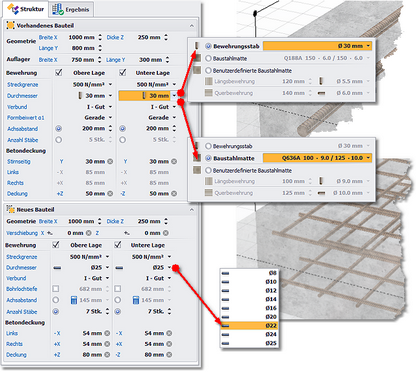Collapse the Neues Bauteil section
Screen dimensions: 416x372
click(x=192, y=210)
